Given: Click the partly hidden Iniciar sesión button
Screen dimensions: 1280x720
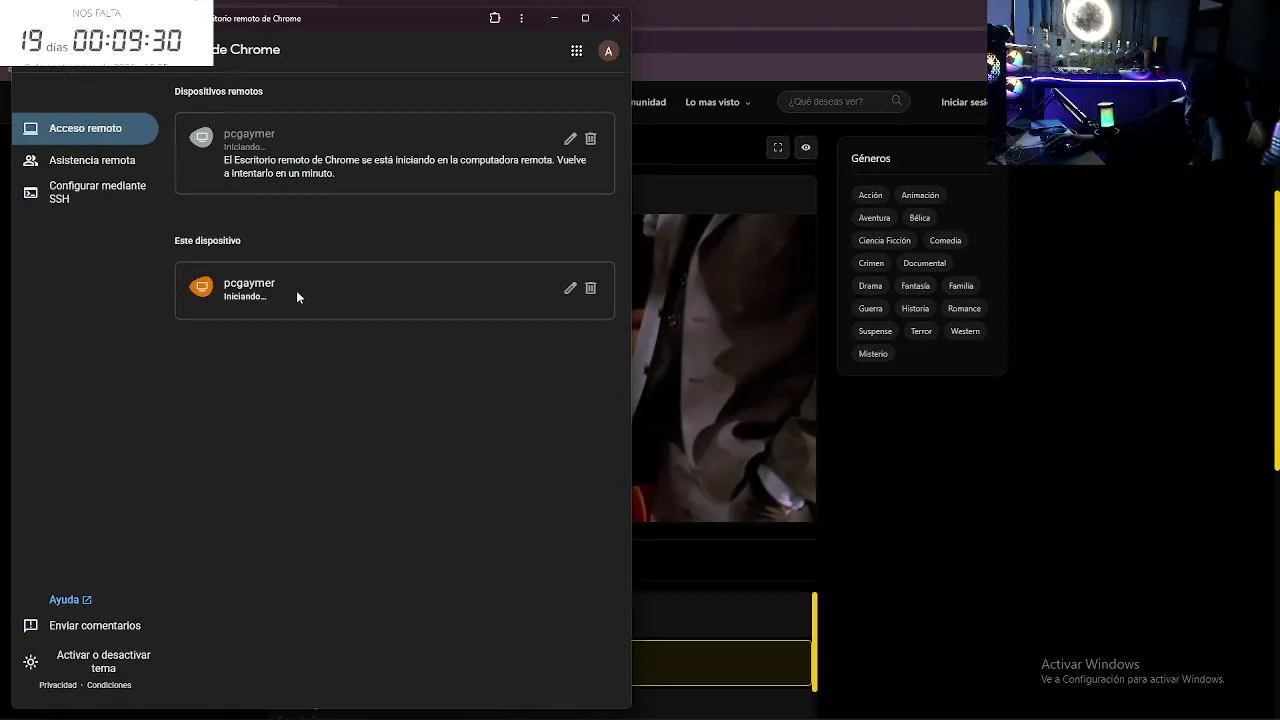Looking at the screenshot, I should (964, 102).
